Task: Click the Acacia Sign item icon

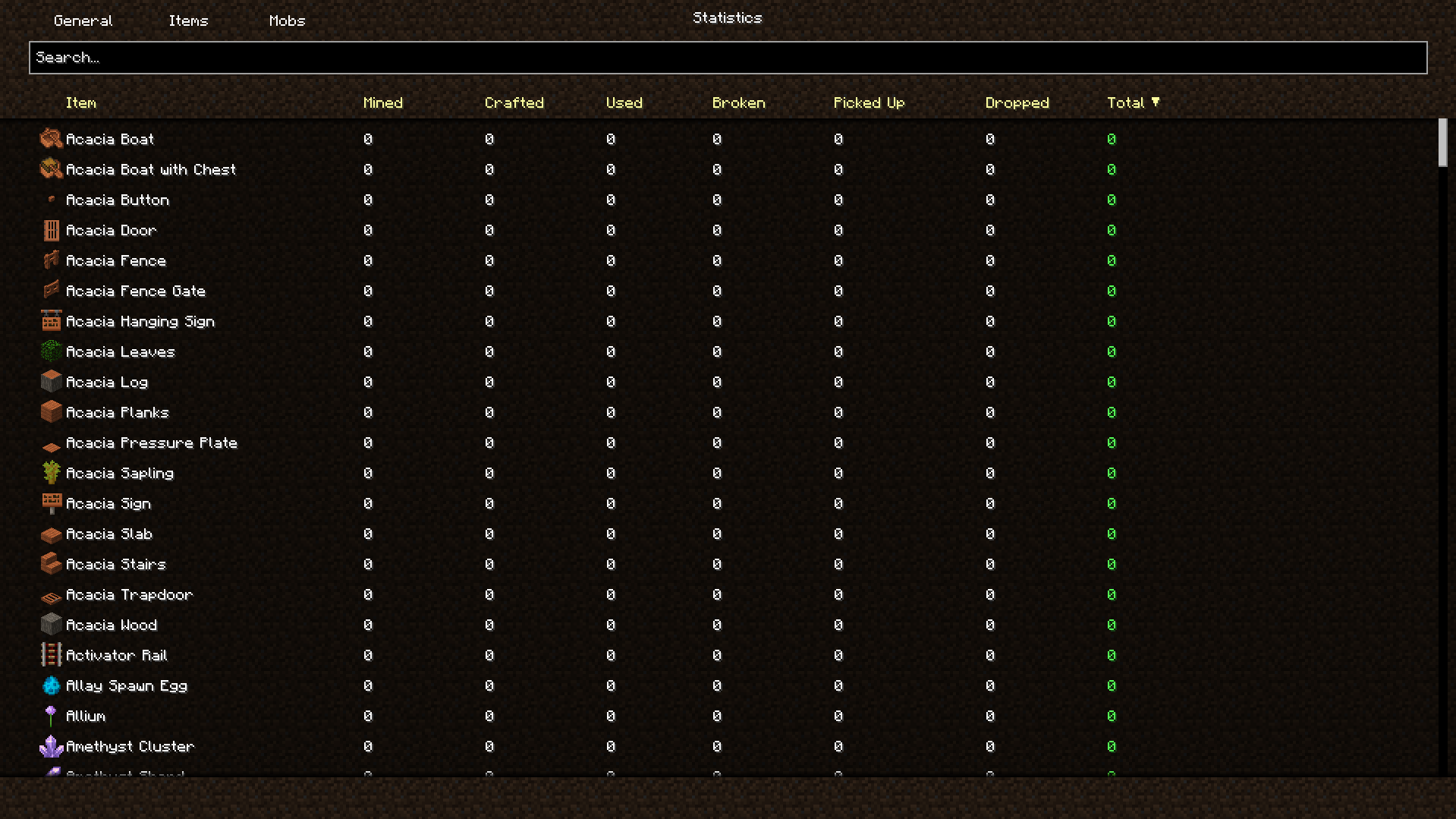Action: pyautogui.click(x=51, y=503)
